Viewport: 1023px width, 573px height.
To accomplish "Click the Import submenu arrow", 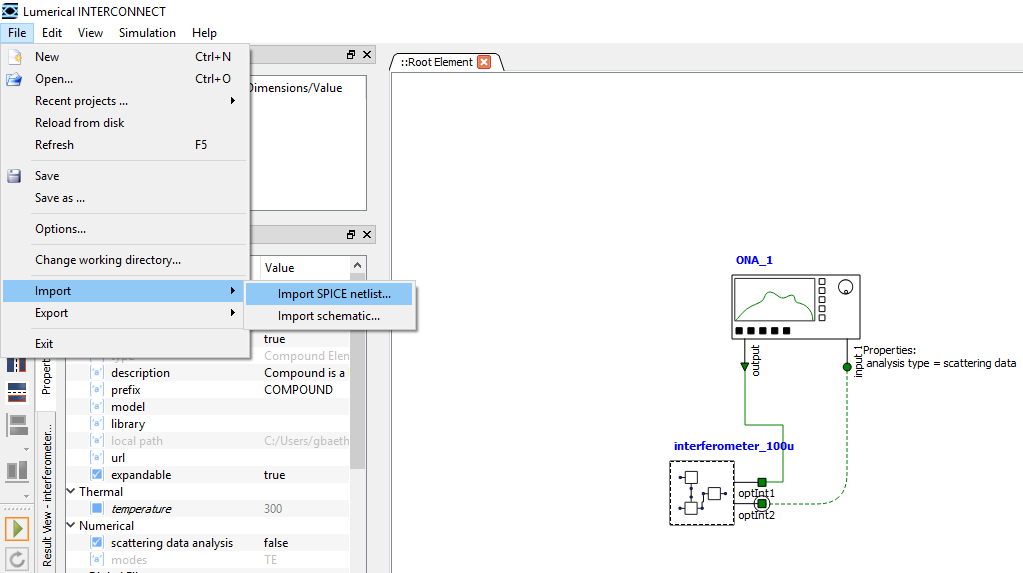I will (x=232, y=290).
